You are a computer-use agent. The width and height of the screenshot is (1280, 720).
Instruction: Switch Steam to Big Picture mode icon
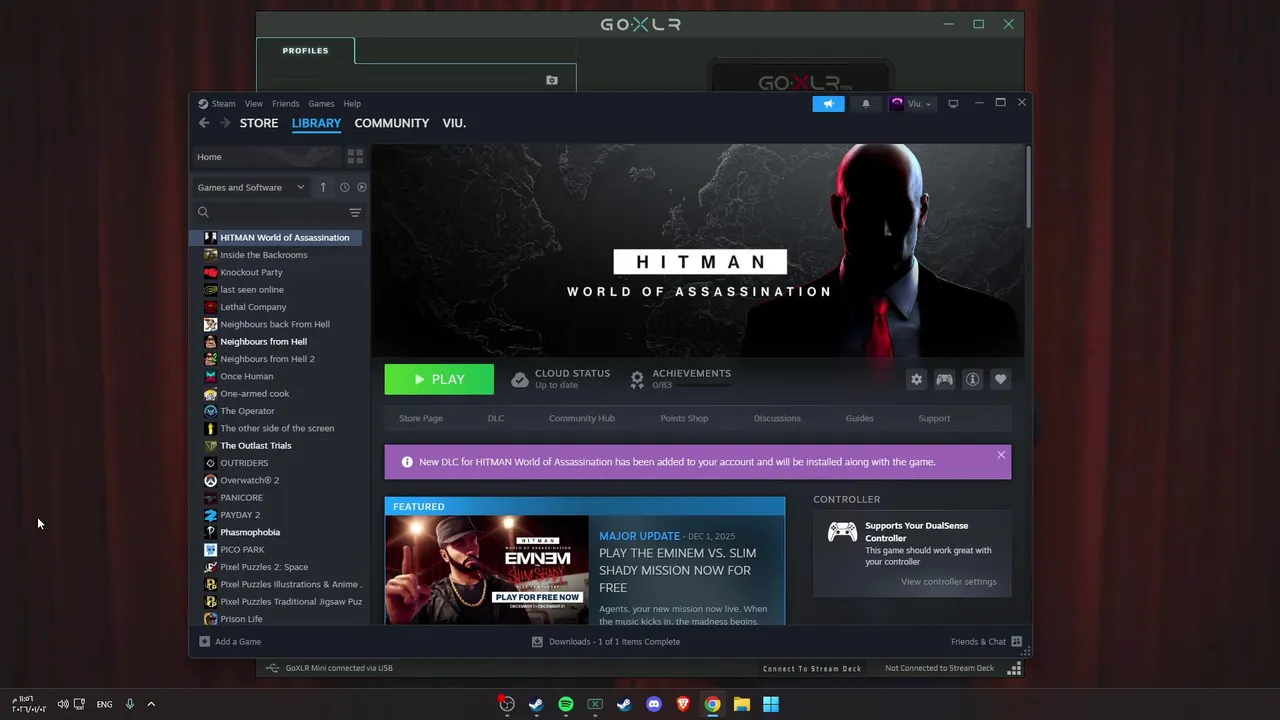[x=953, y=104]
